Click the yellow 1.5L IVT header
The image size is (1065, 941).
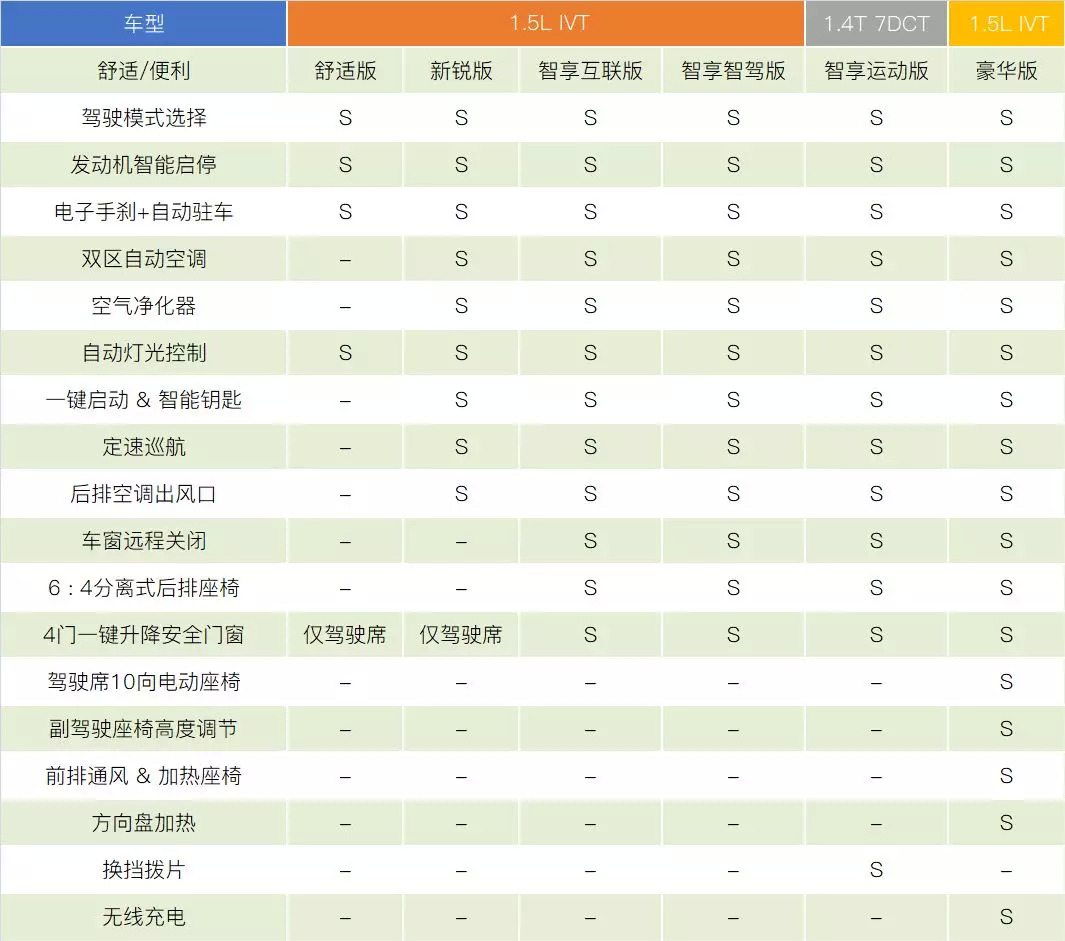(x=1007, y=23)
